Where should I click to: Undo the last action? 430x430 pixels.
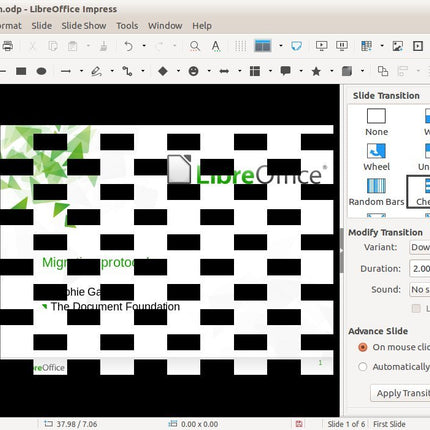point(128,46)
